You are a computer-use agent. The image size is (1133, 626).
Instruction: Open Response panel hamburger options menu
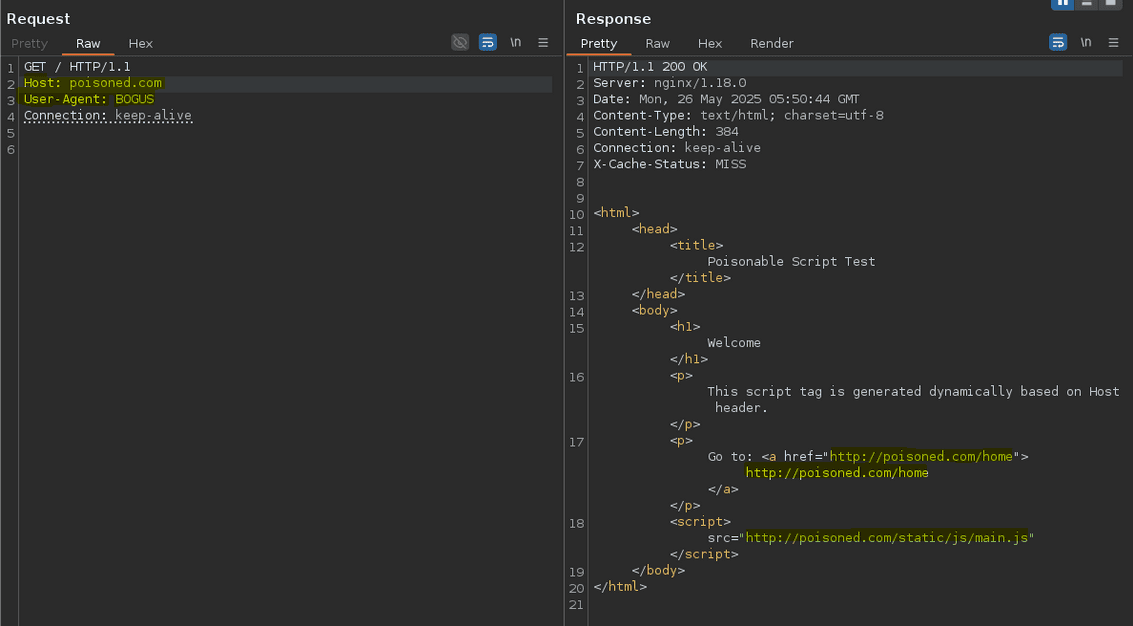pos(1113,42)
